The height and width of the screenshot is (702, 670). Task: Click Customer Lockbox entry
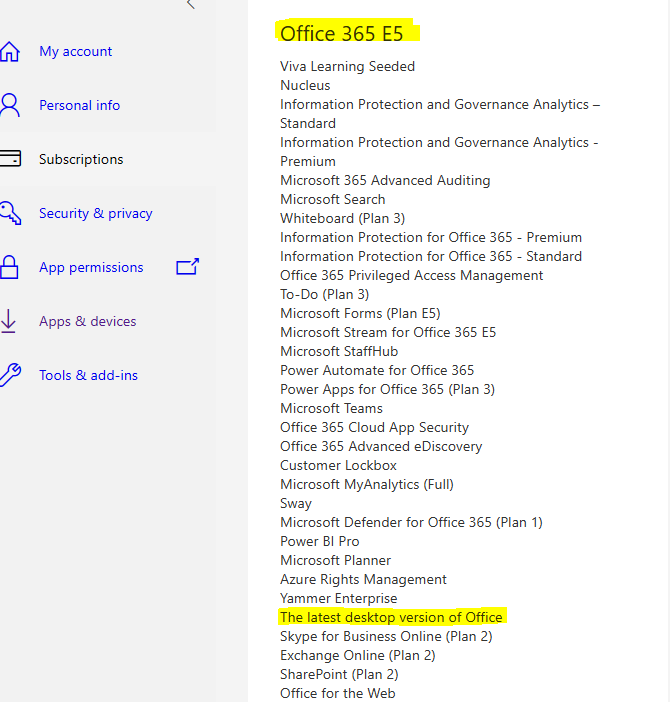338,465
